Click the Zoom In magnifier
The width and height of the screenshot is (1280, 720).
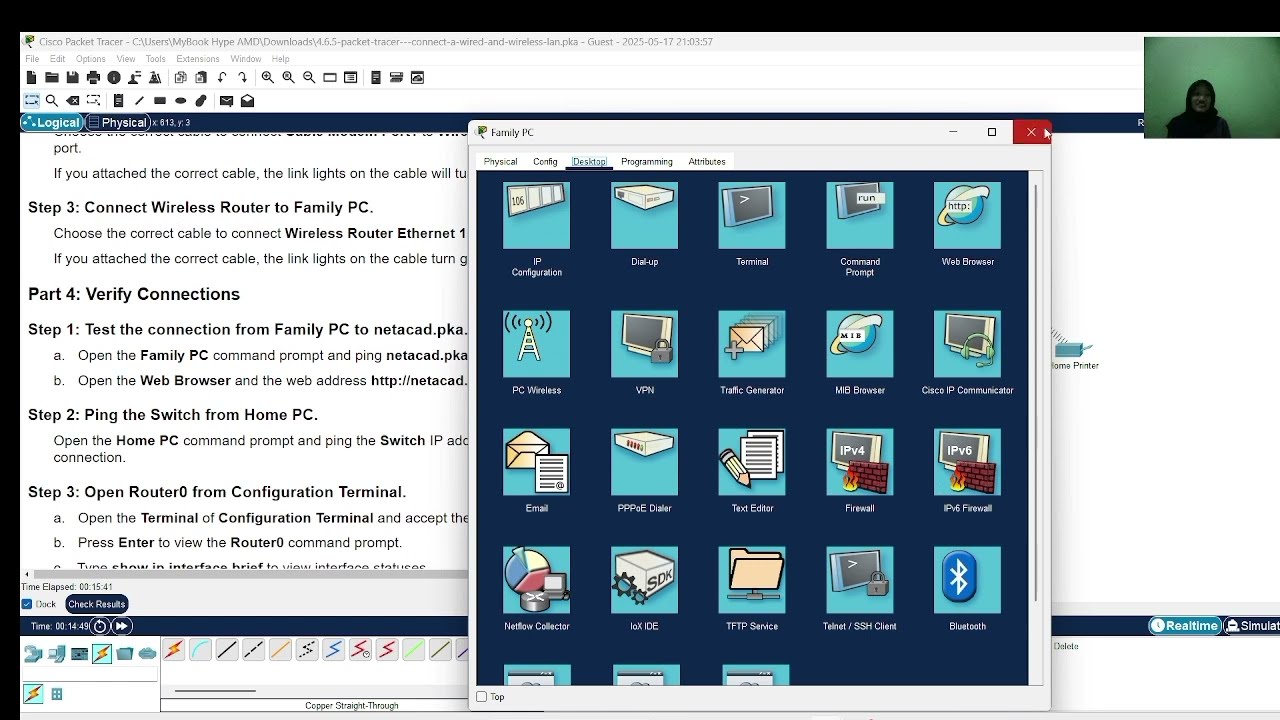coord(268,77)
